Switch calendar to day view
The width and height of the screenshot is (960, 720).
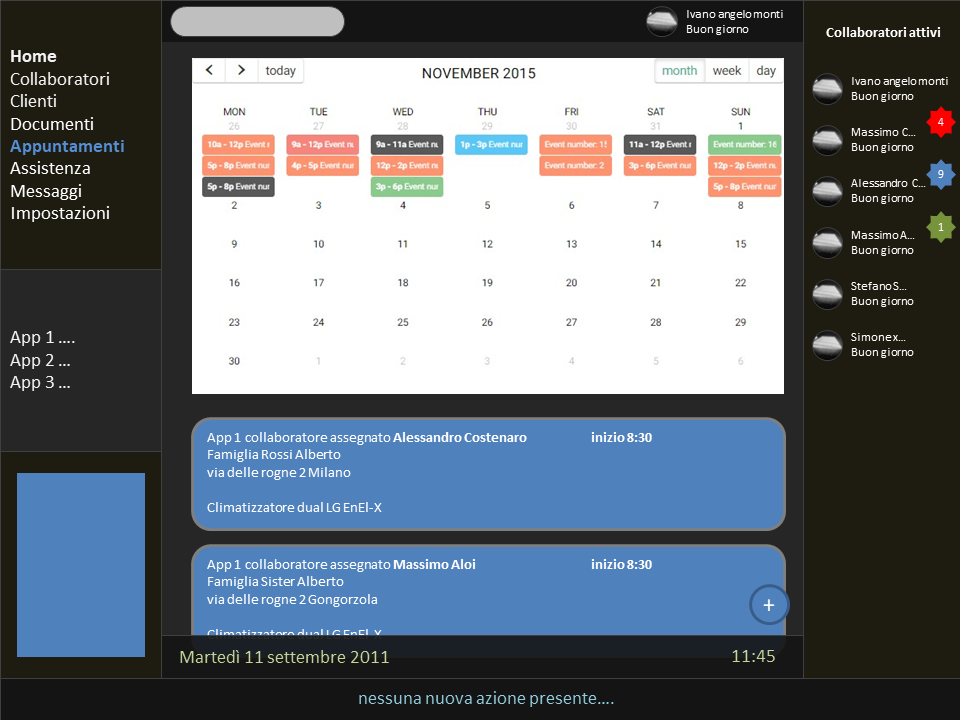(766, 70)
